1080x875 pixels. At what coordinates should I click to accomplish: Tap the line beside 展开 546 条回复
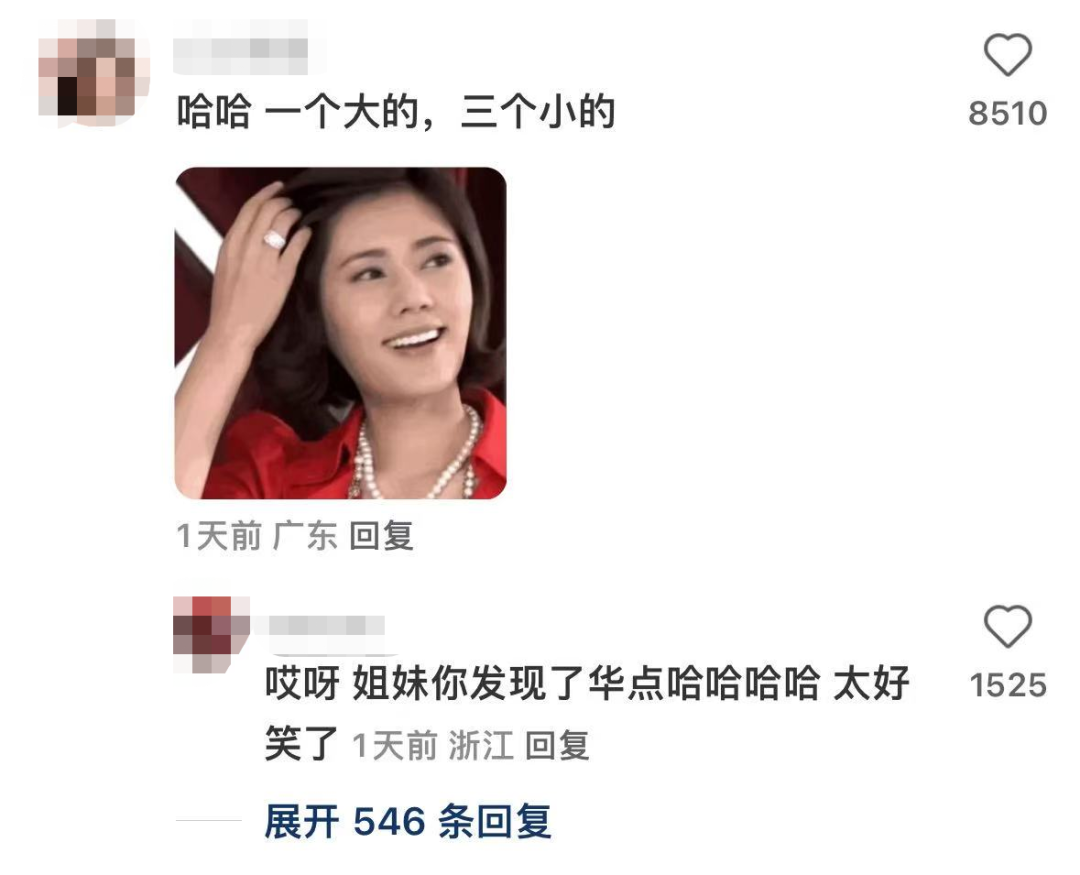pyautogui.click(x=209, y=821)
